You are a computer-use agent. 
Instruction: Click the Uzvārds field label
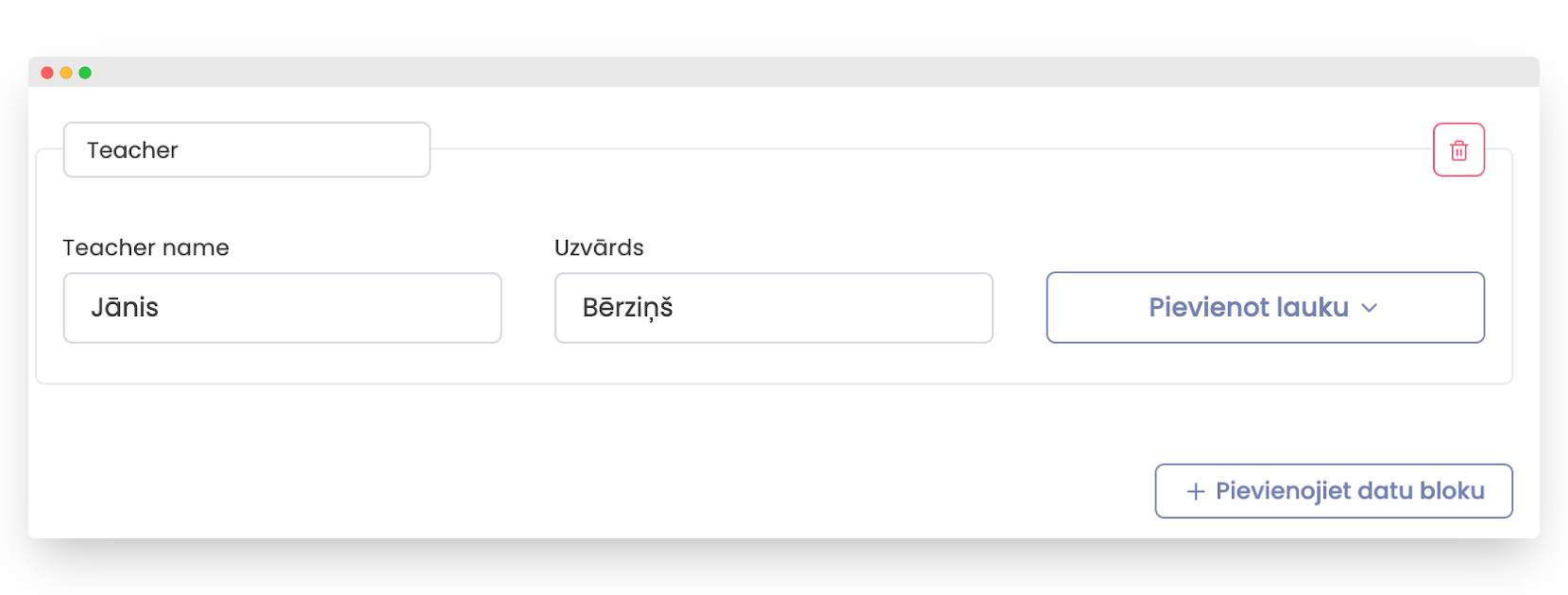(599, 247)
